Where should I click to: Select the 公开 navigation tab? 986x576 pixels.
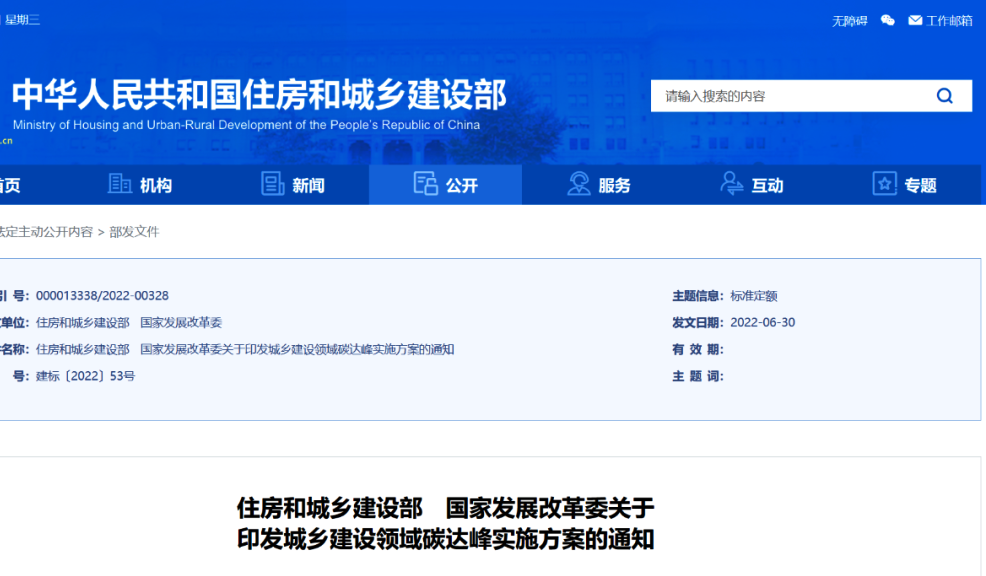coord(445,184)
